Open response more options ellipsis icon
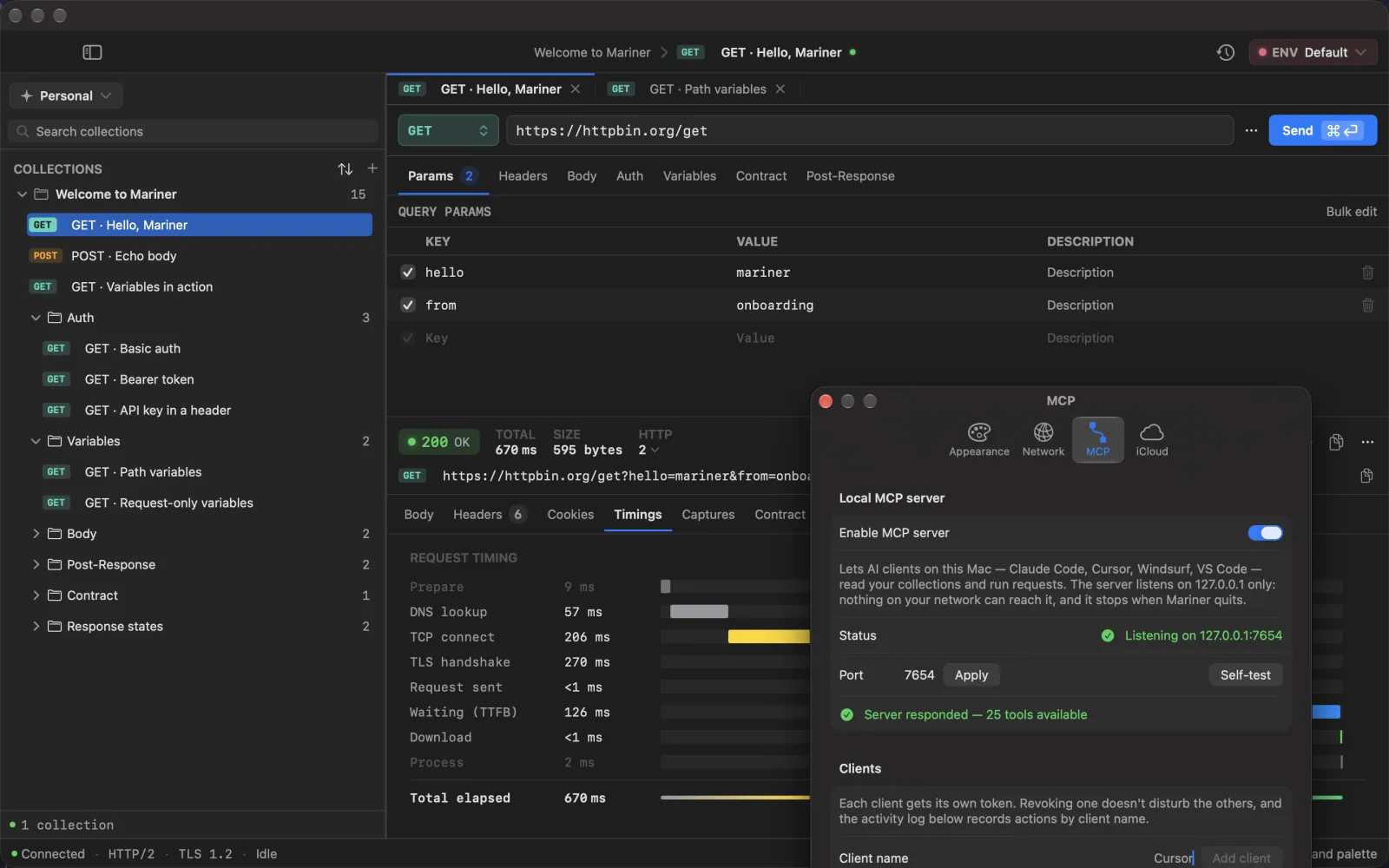 point(1367,442)
